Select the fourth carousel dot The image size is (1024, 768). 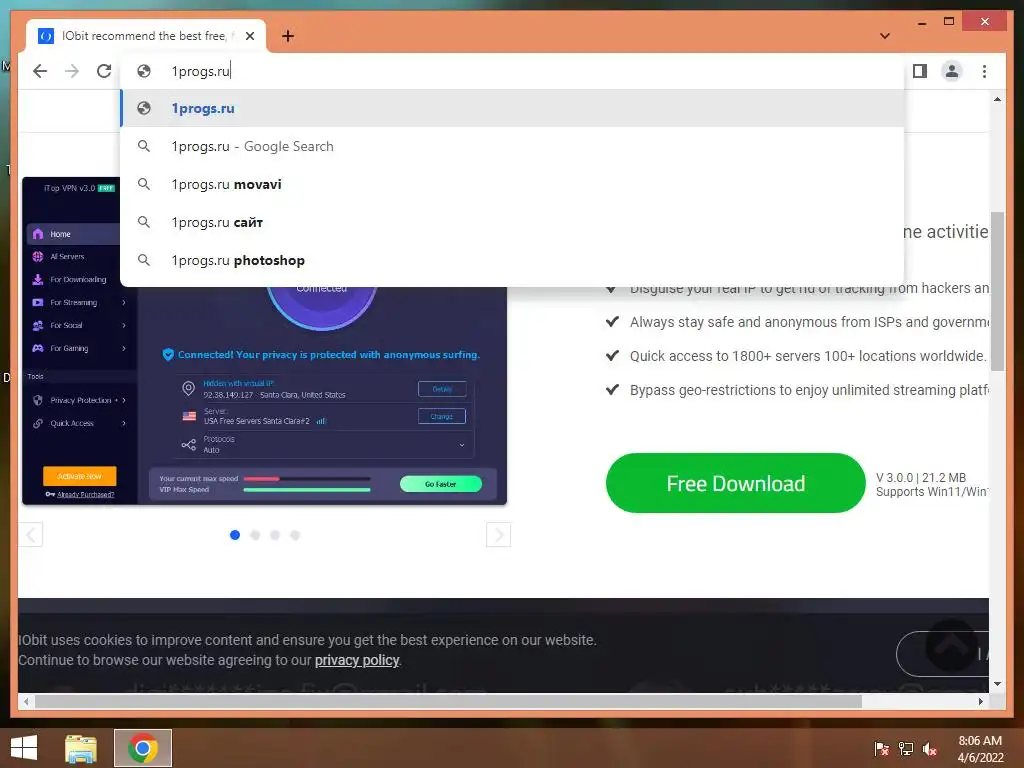(295, 535)
